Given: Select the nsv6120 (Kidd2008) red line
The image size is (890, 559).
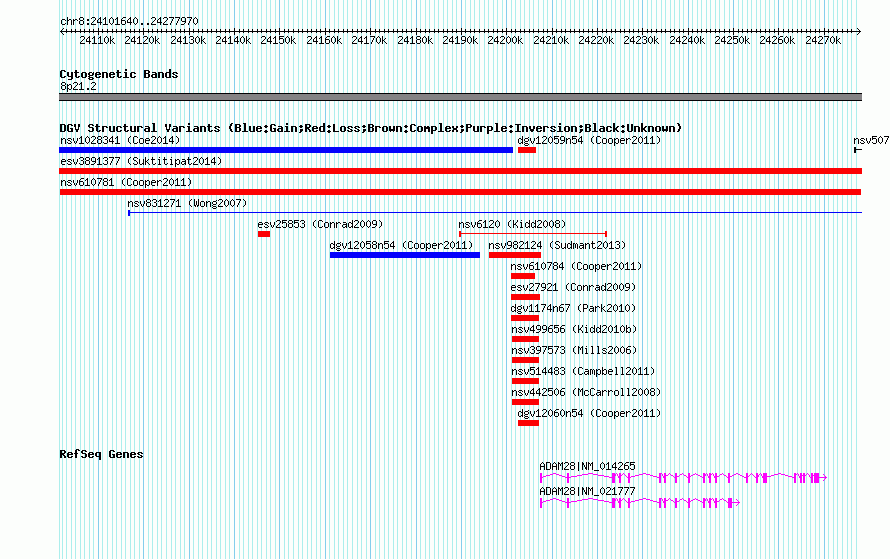Looking at the screenshot, I should tap(533, 234).
